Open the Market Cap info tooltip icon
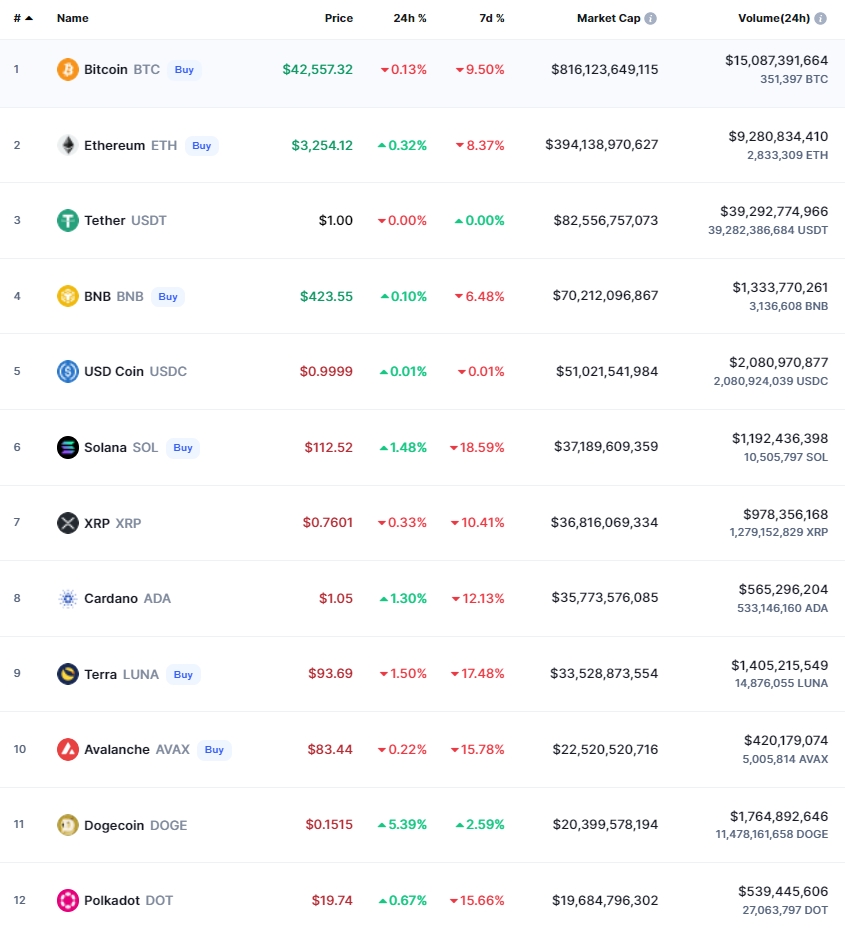The image size is (845, 935). point(651,19)
